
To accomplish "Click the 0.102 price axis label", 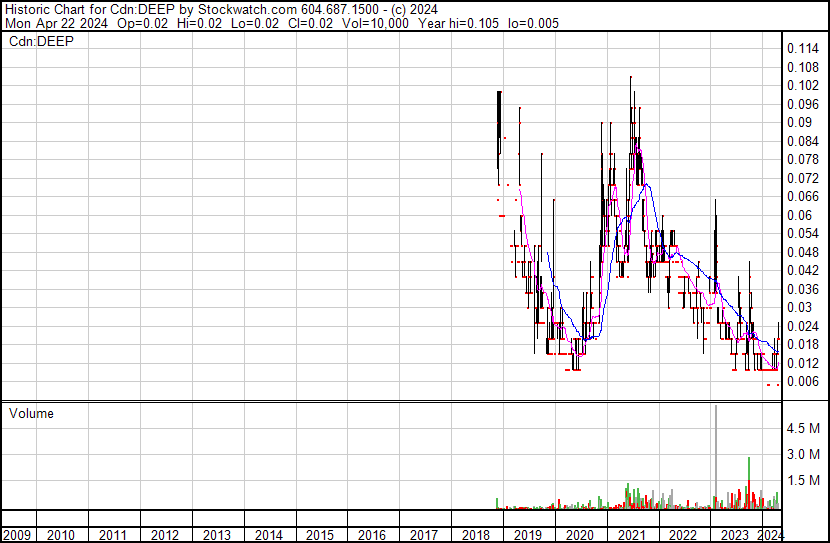I will (x=803, y=85).
